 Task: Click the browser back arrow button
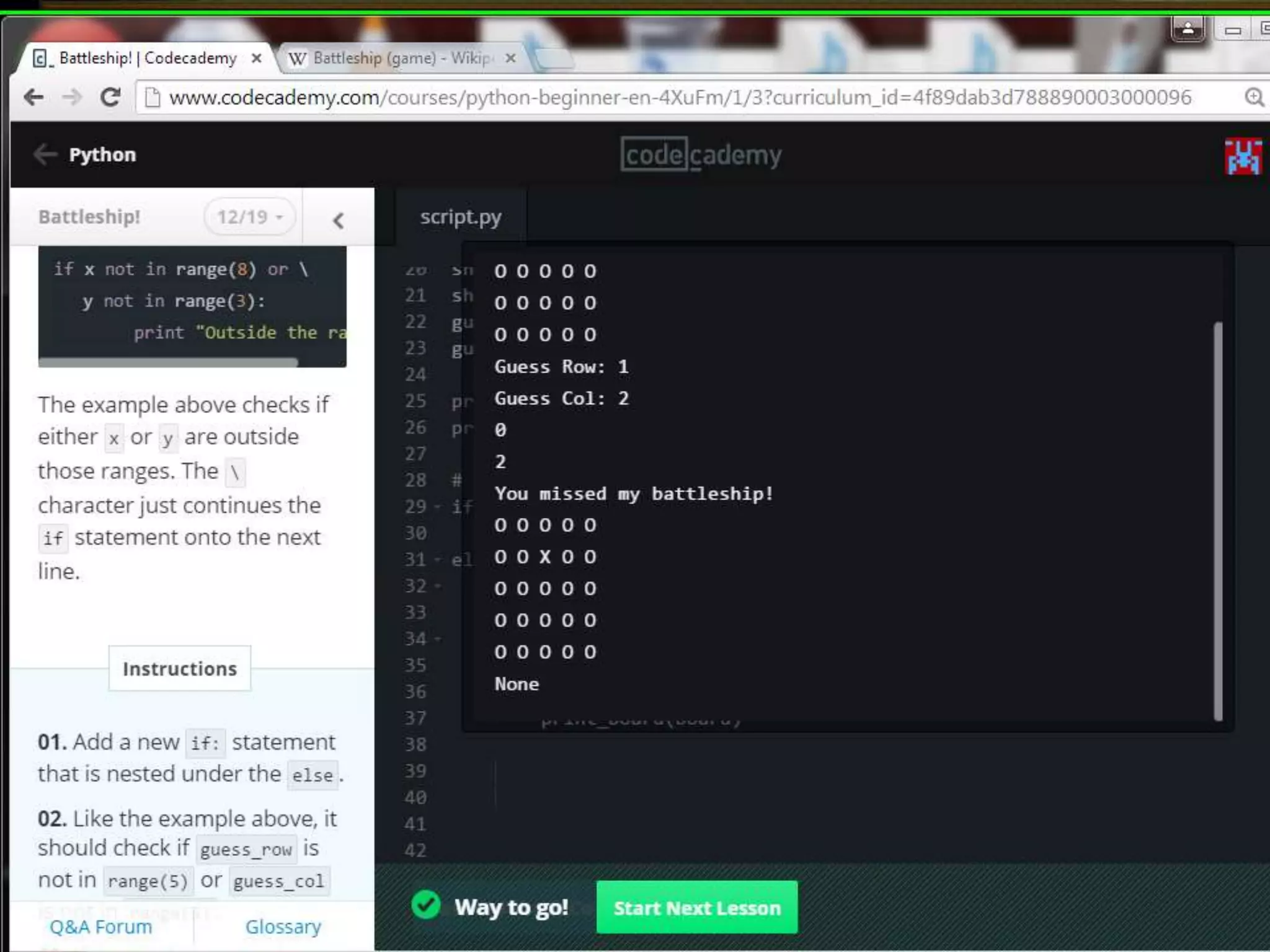point(33,97)
